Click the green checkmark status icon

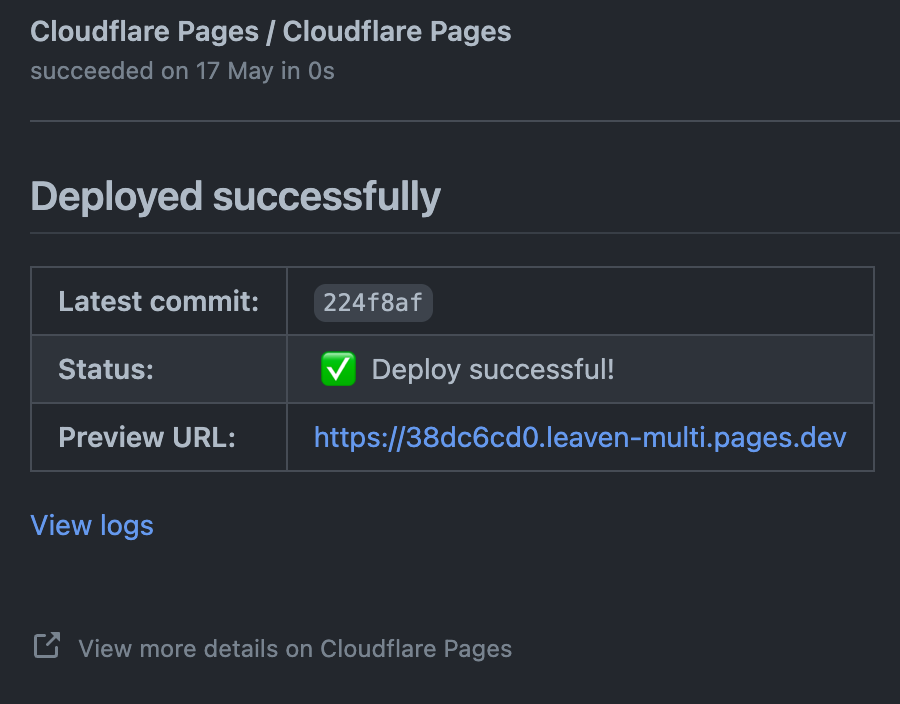point(338,369)
